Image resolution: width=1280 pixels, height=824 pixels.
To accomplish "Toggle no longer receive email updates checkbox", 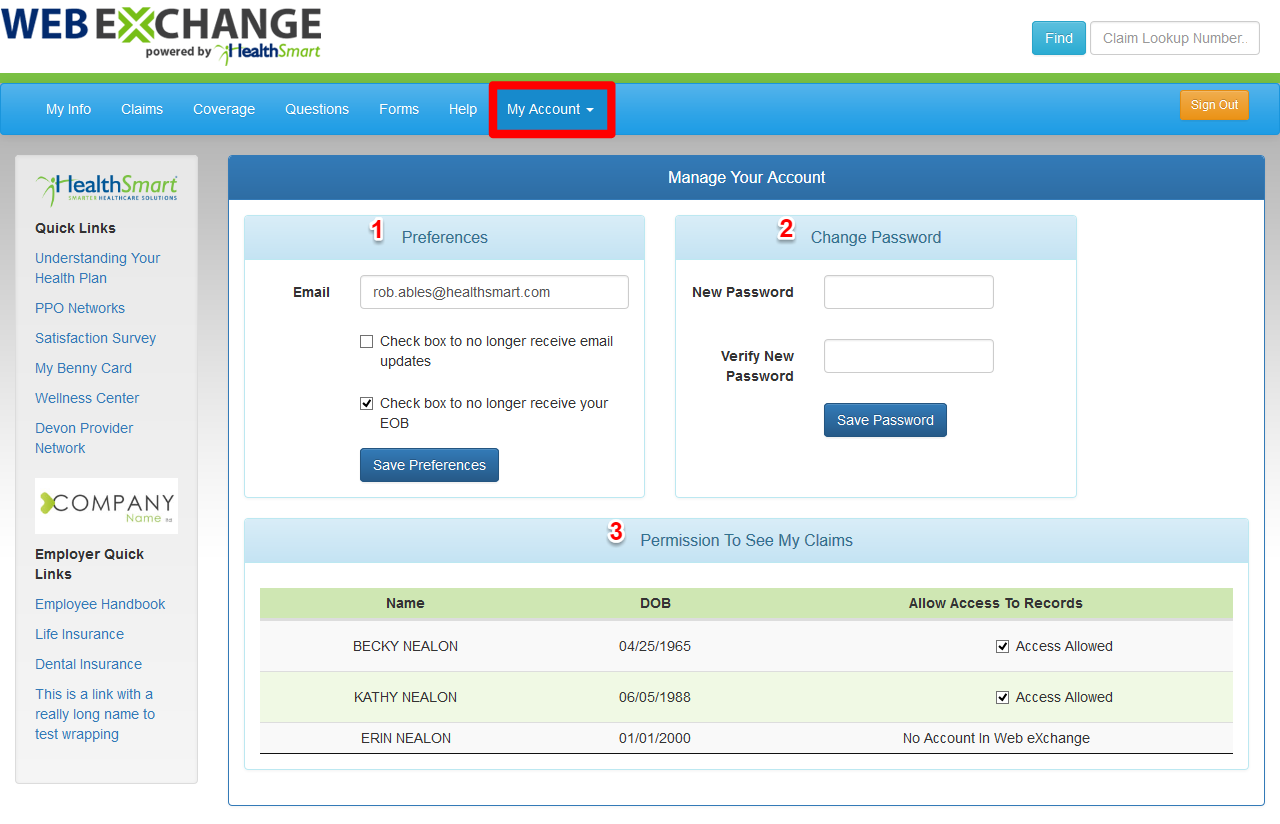I will click(366, 342).
